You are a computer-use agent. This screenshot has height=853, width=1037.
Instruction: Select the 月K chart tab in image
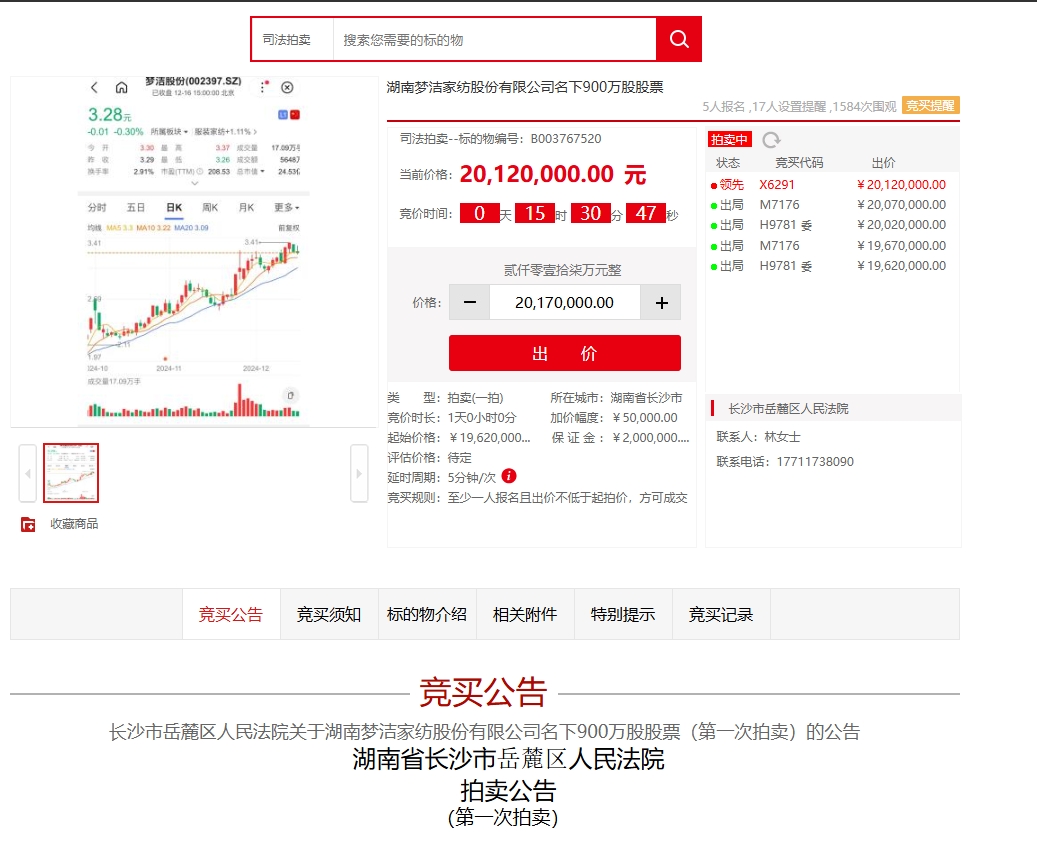pos(246,208)
